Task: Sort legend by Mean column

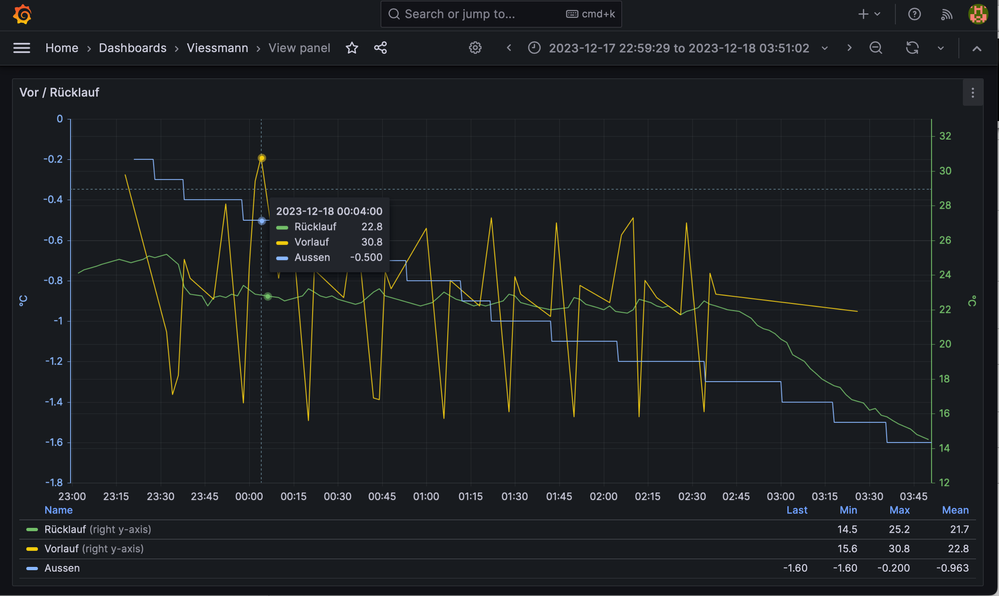Action: pyautogui.click(x=955, y=510)
